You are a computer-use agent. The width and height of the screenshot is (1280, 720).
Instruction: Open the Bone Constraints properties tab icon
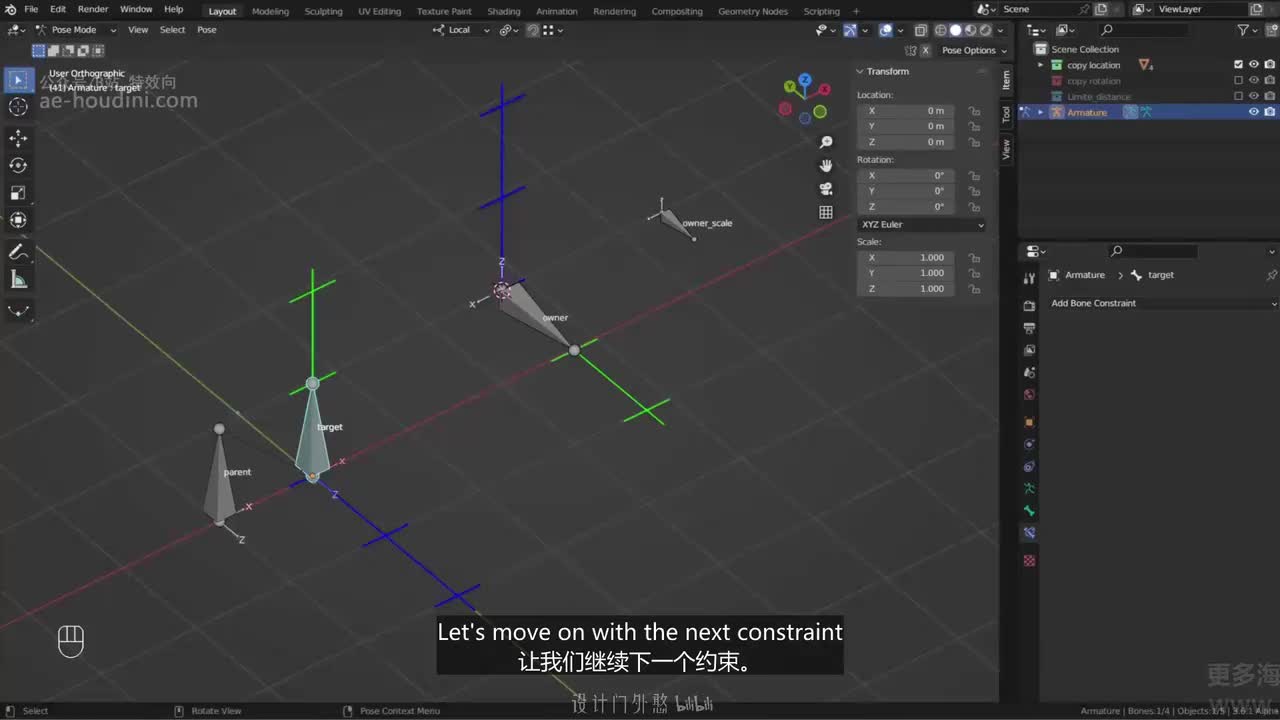click(1029, 534)
